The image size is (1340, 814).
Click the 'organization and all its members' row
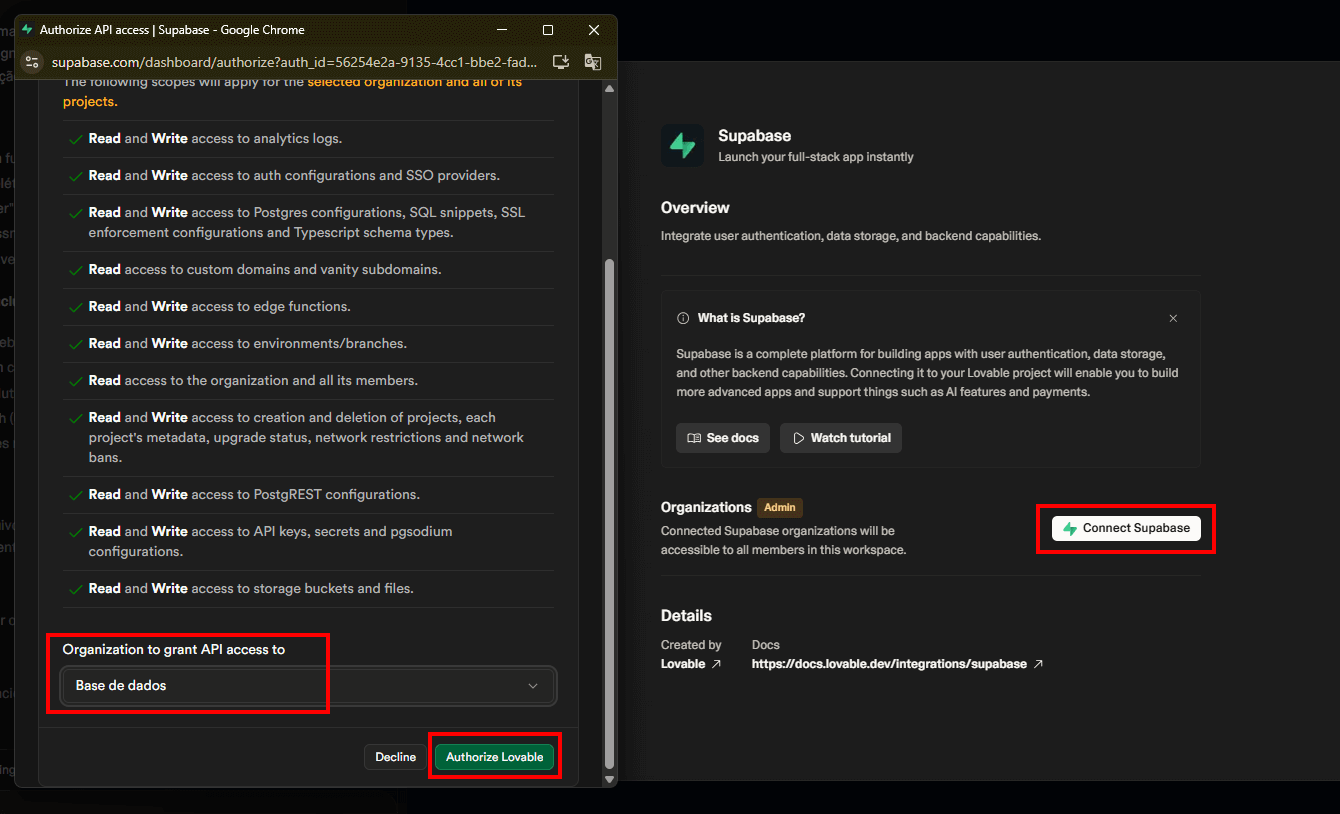pyautogui.click(x=308, y=381)
